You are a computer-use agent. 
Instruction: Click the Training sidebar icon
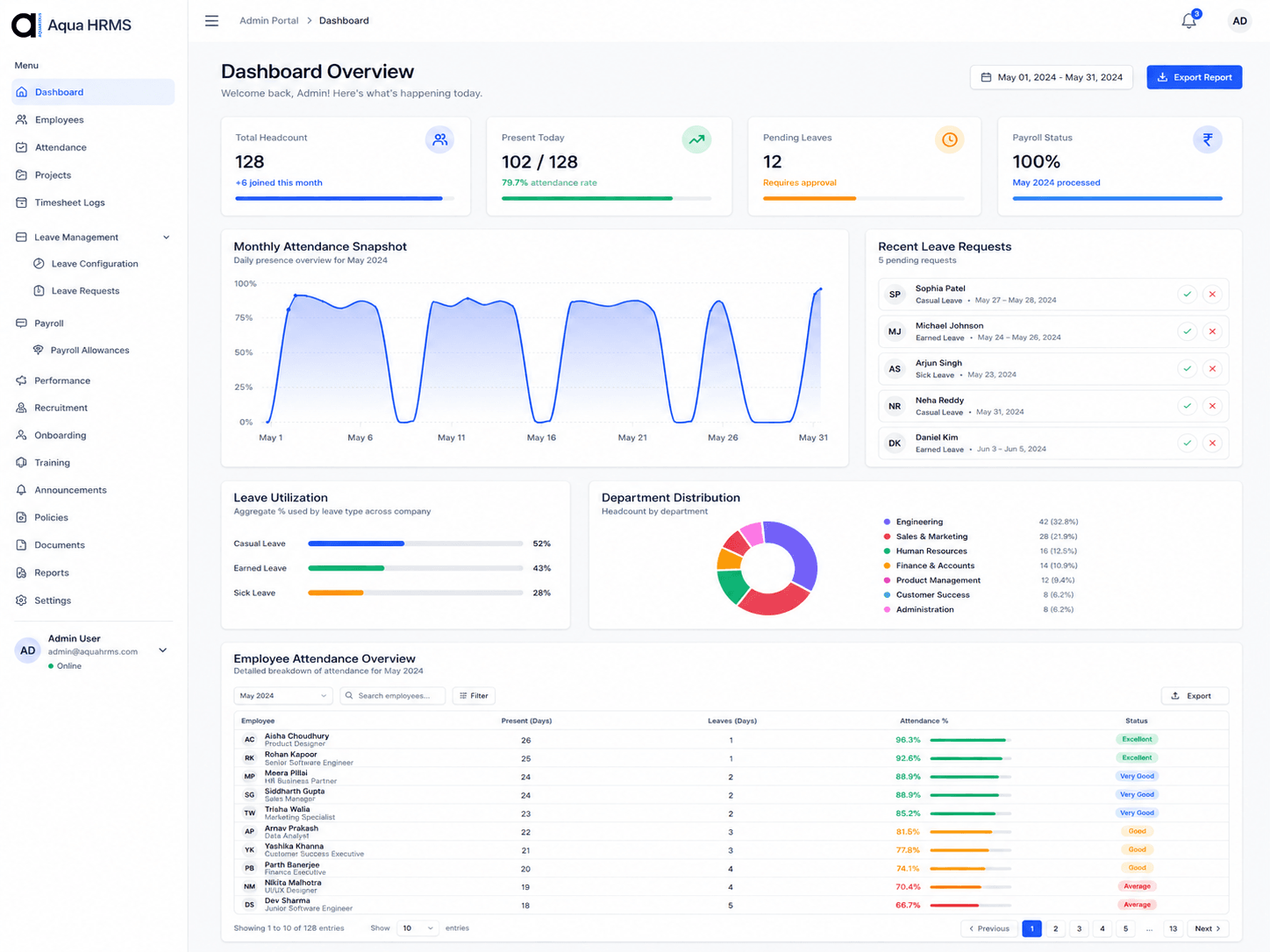[x=22, y=463]
